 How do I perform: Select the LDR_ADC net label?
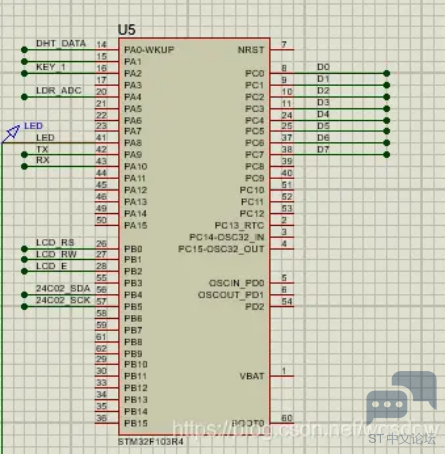click(x=59, y=90)
